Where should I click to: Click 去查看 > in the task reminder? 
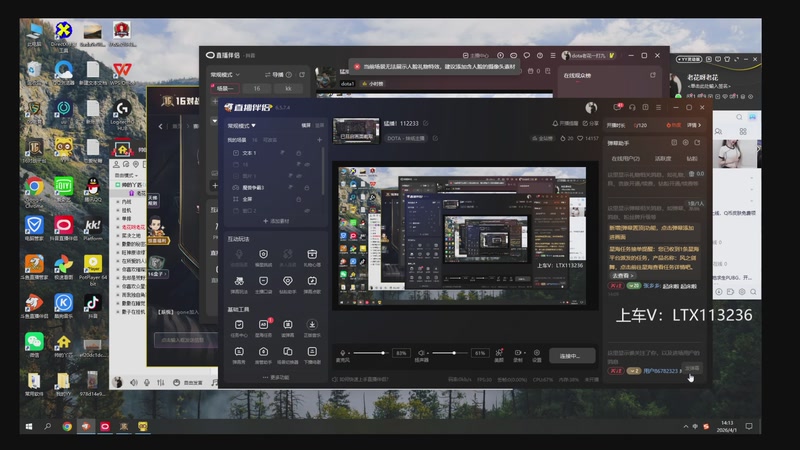622,276
